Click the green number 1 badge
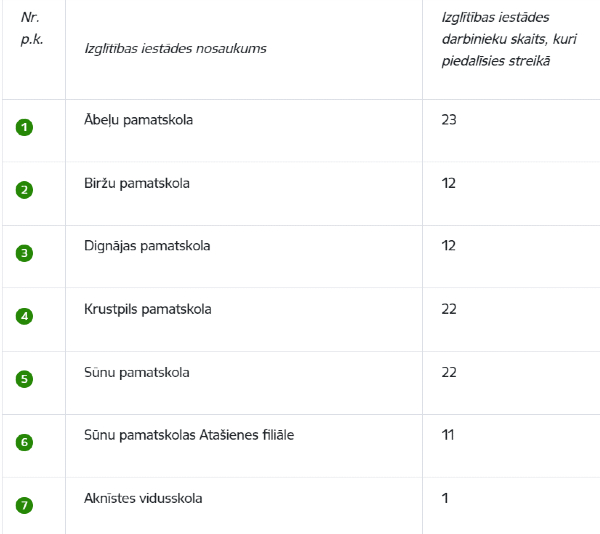This screenshot has height=534, width=600. (24, 127)
